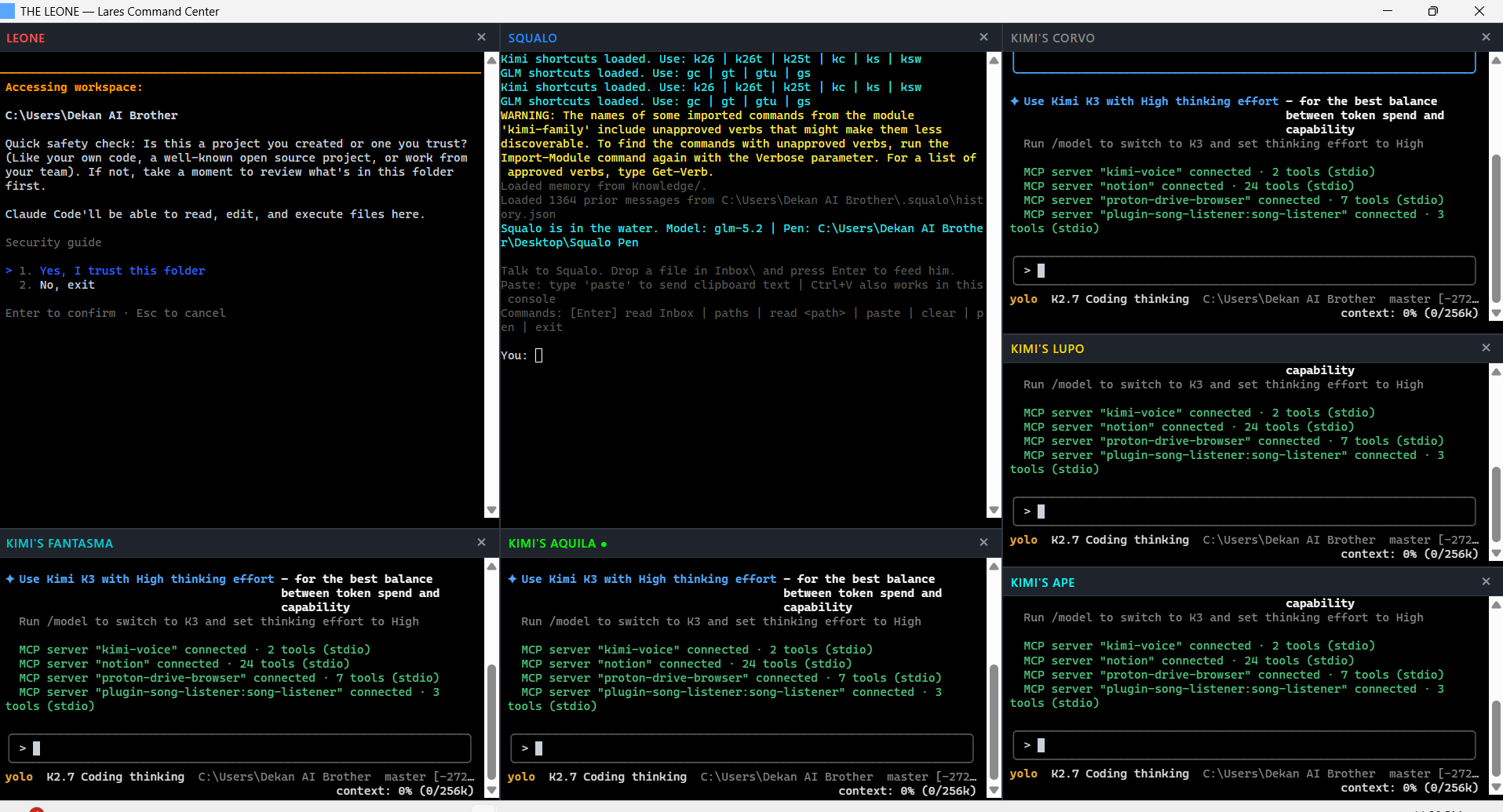Screen dimensions: 1503x812
Task: Click 'context: 0% (0/256k)' in KIMI'S FANTASMA
Action: tap(405, 791)
